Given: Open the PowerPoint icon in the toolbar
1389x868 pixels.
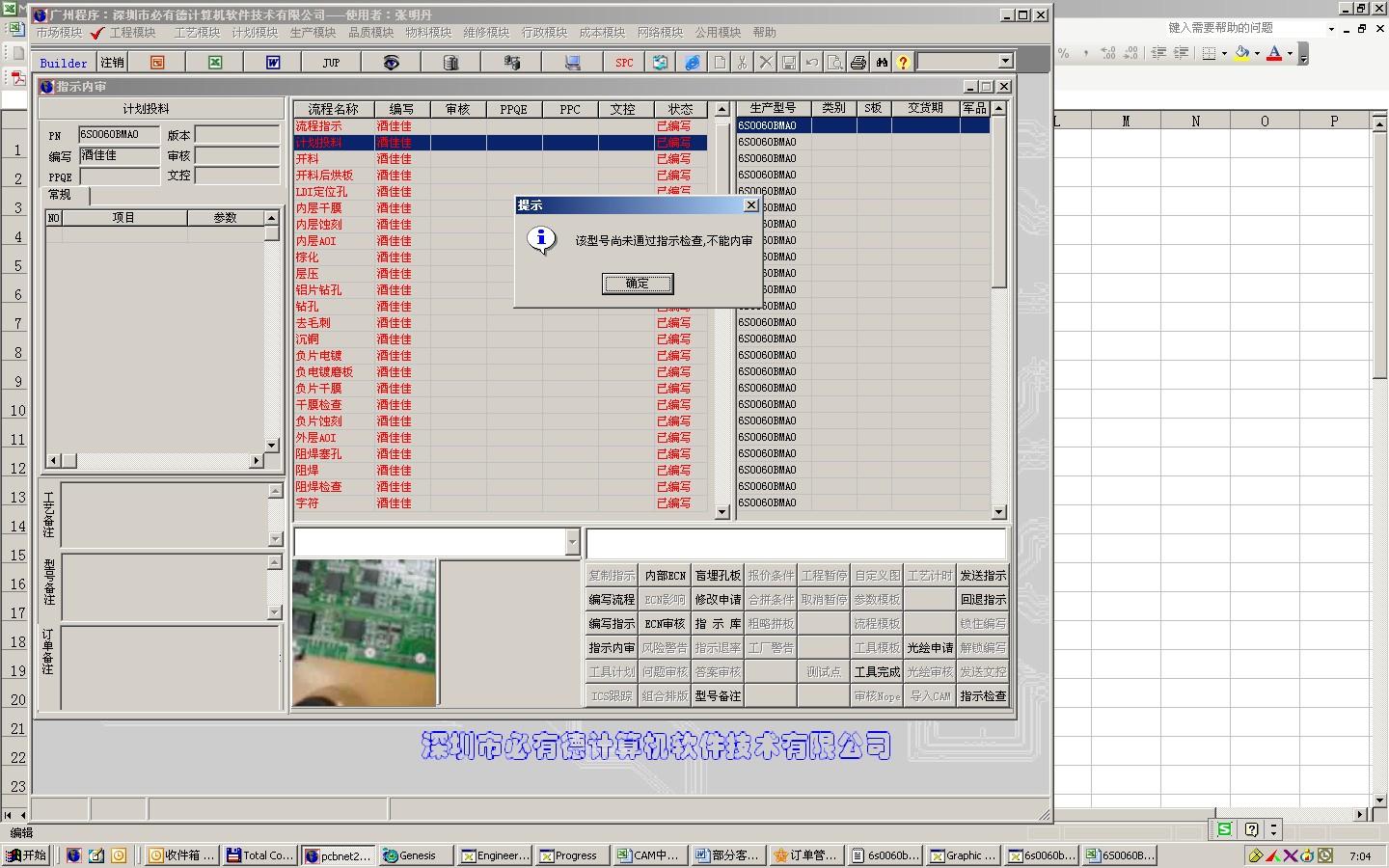Looking at the screenshot, I should [157, 63].
